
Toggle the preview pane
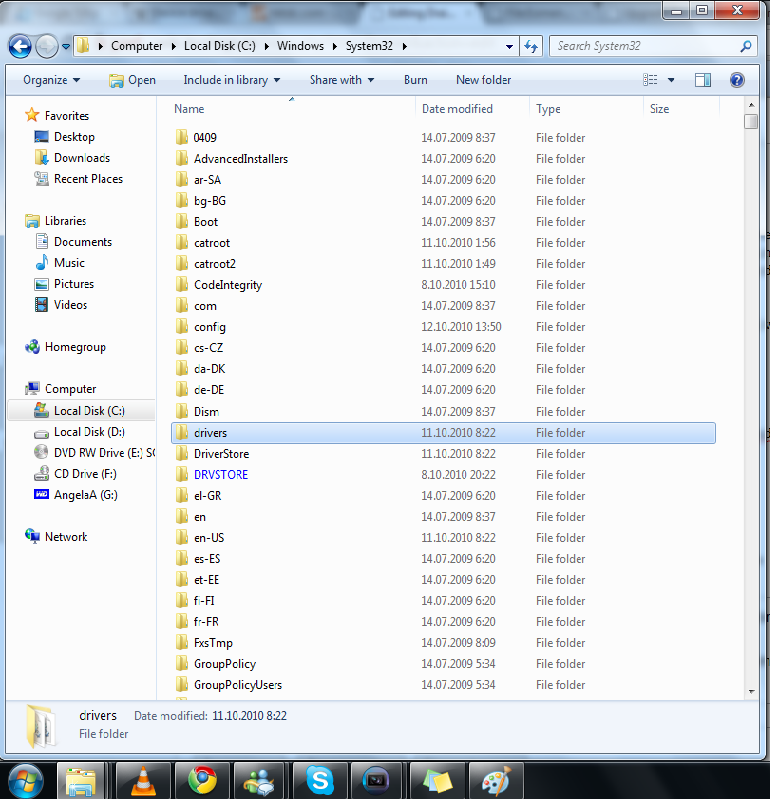(703, 80)
